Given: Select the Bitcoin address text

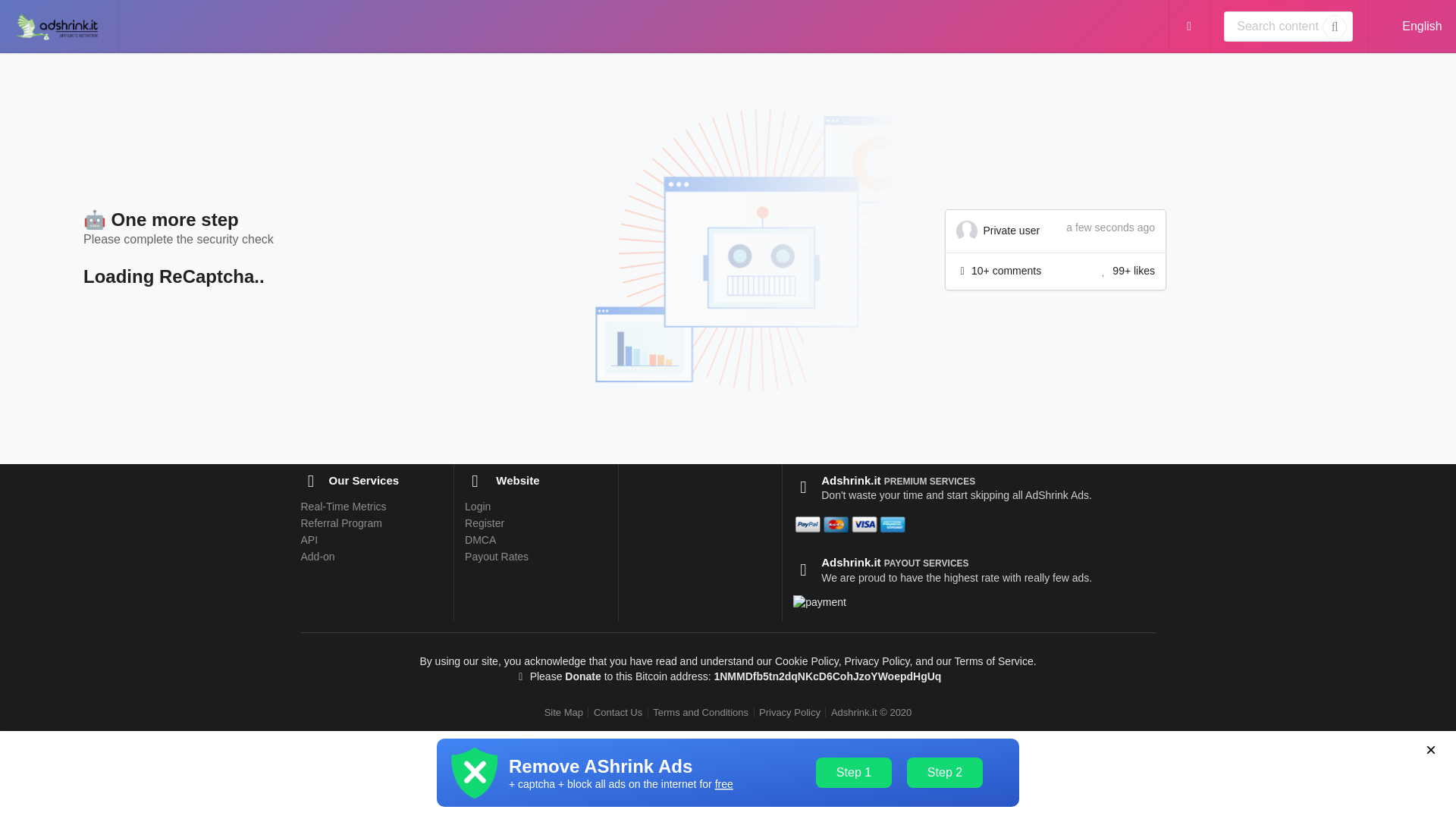Looking at the screenshot, I should click(827, 676).
